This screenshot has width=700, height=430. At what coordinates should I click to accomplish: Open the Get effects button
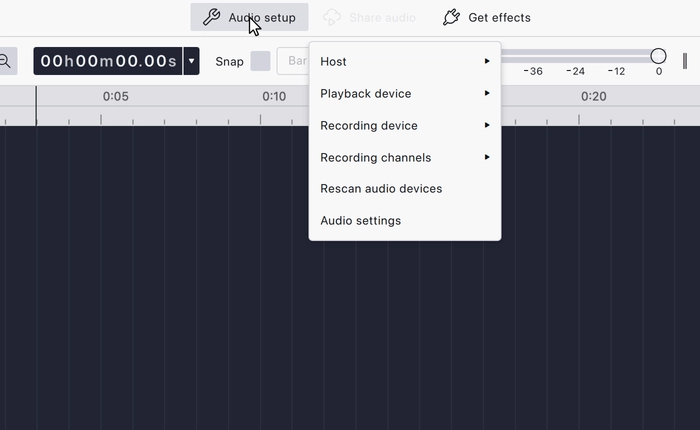point(487,17)
